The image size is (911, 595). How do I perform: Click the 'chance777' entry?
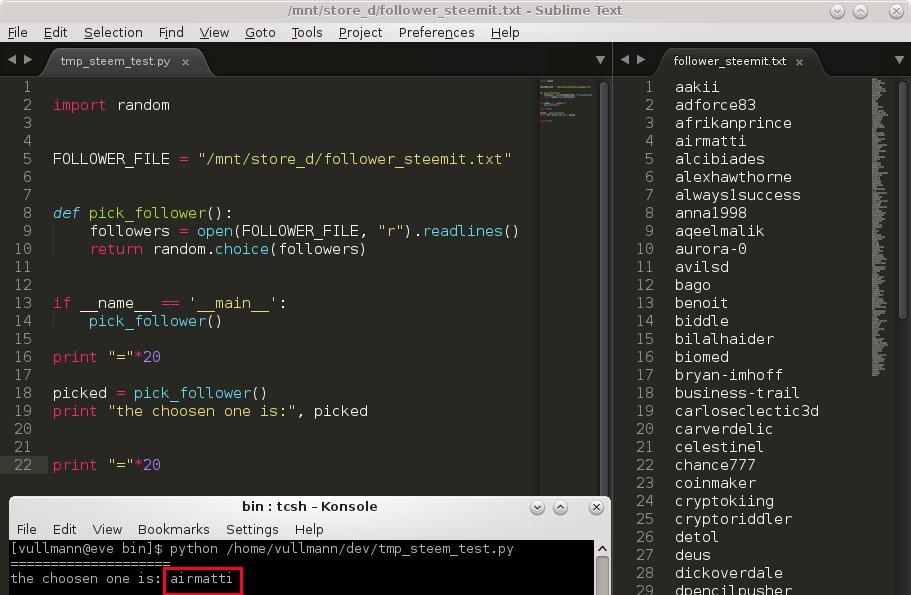pyautogui.click(x=715, y=465)
